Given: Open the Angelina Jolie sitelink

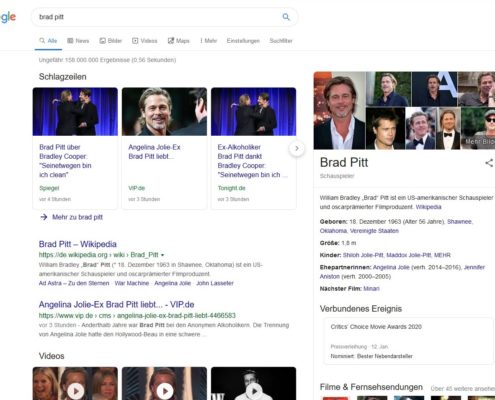Looking at the screenshot, I should tap(172, 283).
